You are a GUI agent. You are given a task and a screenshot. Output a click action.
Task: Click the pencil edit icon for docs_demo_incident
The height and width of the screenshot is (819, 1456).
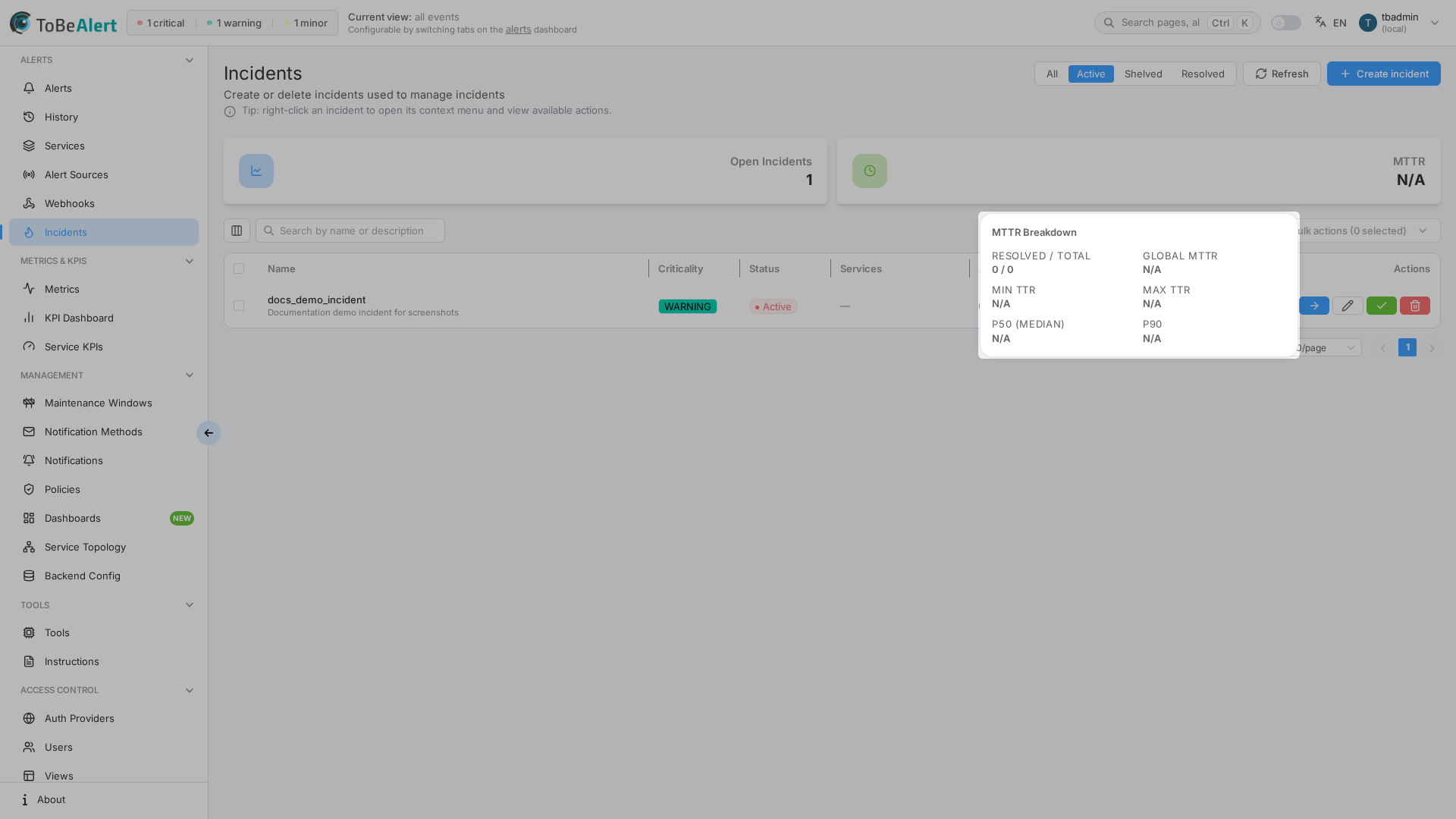point(1348,306)
